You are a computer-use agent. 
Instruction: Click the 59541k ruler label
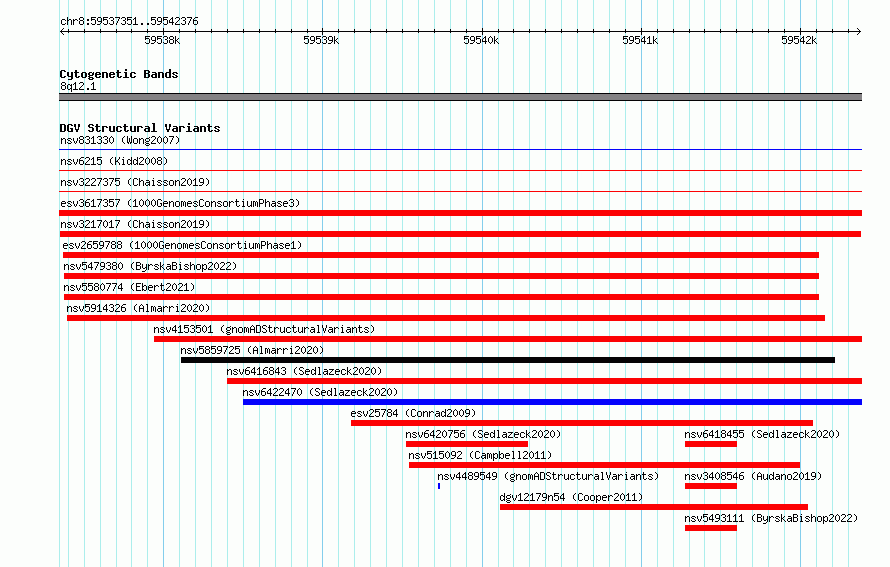640,40
